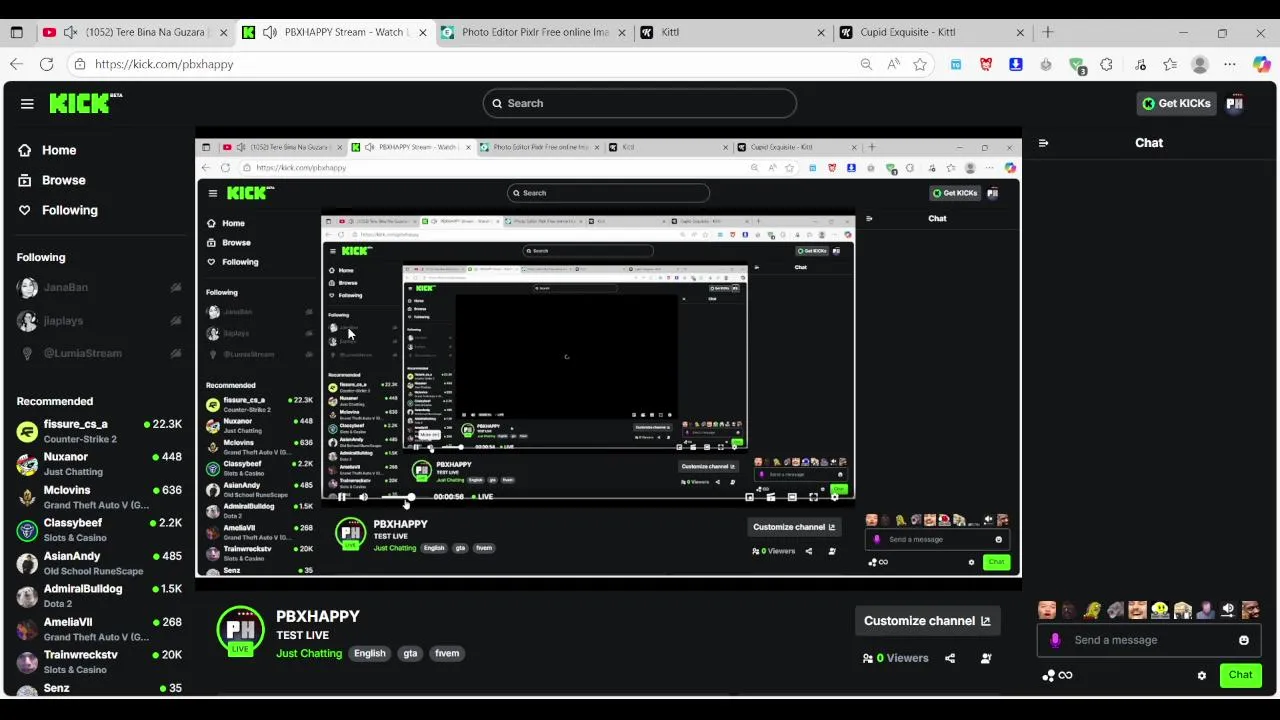The height and width of the screenshot is (720, 1280).
Task: Insert the speaker volume quick emote
Action: (1228, 610)
